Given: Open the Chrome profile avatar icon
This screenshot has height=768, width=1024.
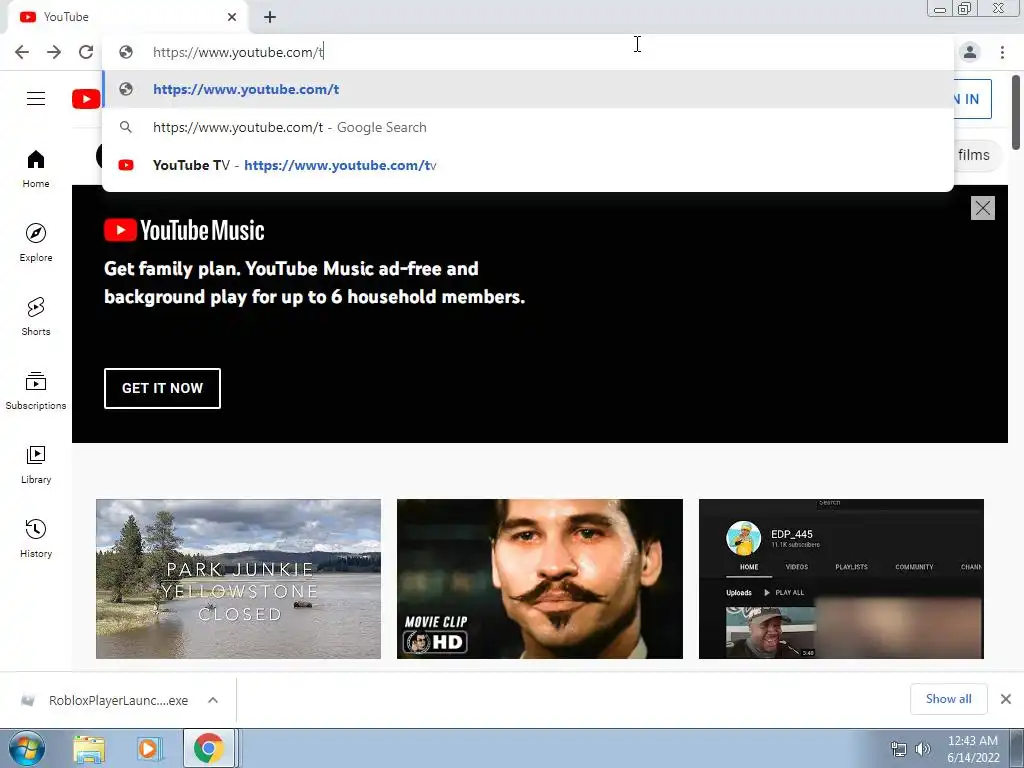Looking at the screenshot, I should pos(970,52).
